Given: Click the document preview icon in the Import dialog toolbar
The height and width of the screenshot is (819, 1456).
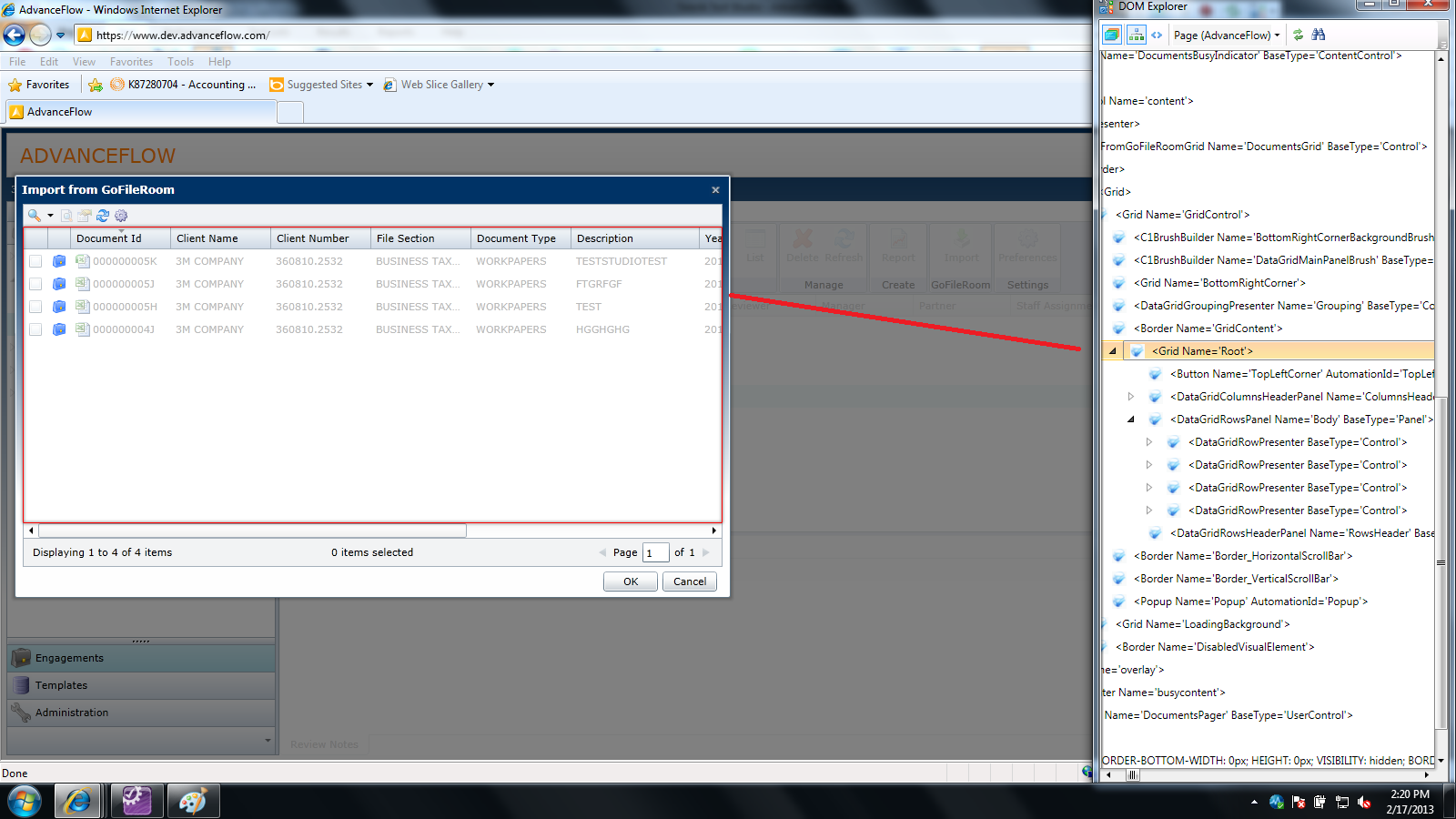Looking at the screenshot, I should (66, 216).
